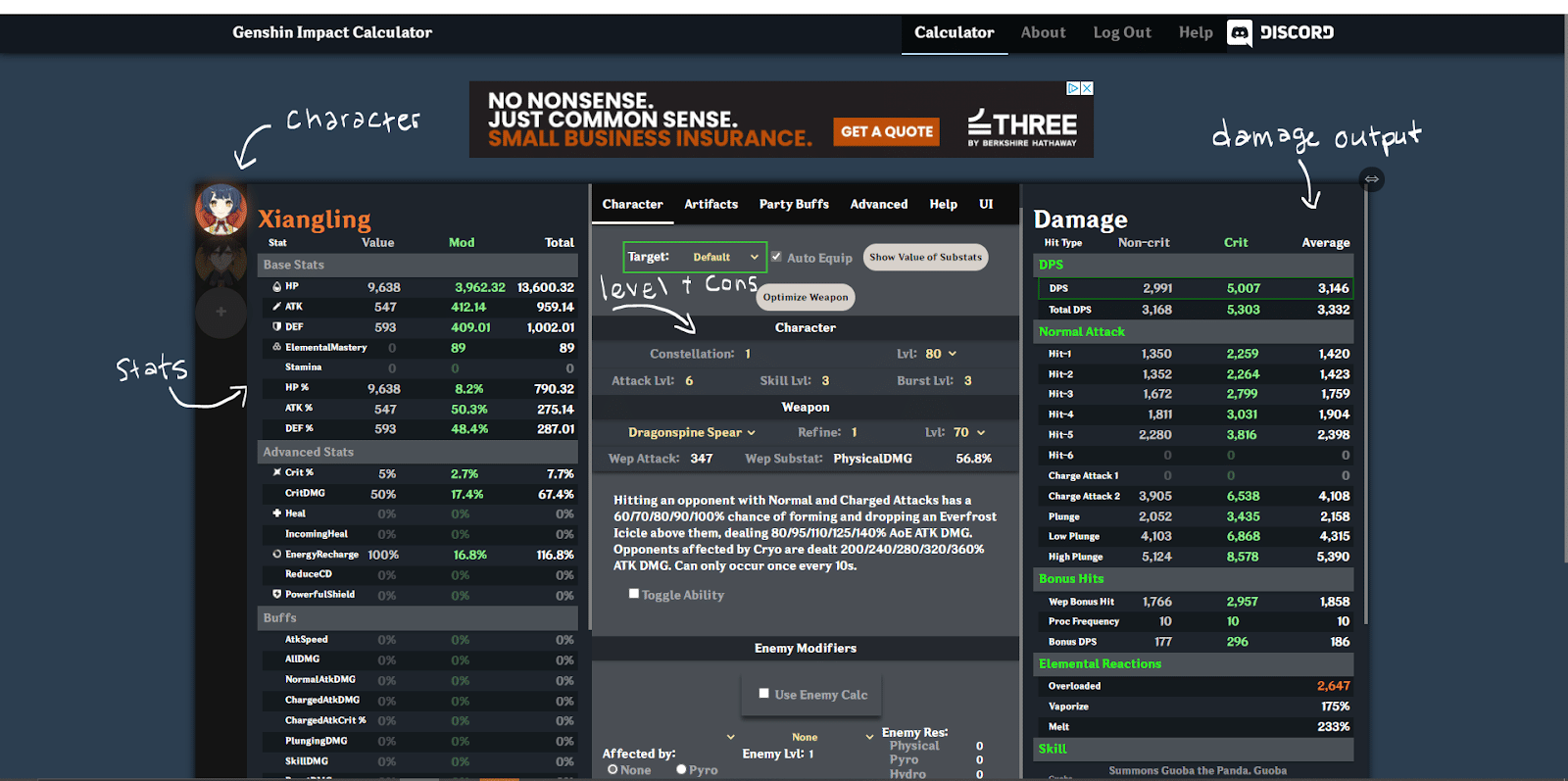The height and width of the screenshot is (781, 1568).
Task: Select the None affected-by radio button
Action: pyautogui.click(x=612, y=769)
